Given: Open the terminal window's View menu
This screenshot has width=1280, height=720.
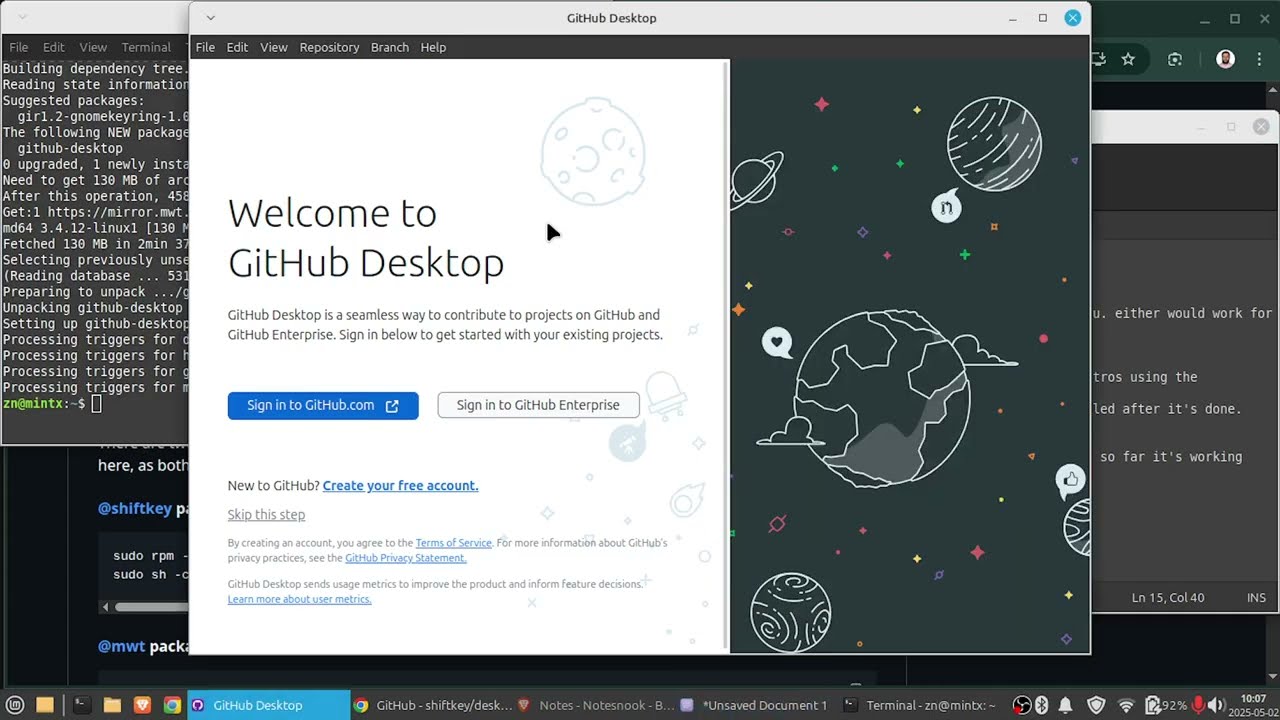Looking at the screenshot, I should 93,47.
